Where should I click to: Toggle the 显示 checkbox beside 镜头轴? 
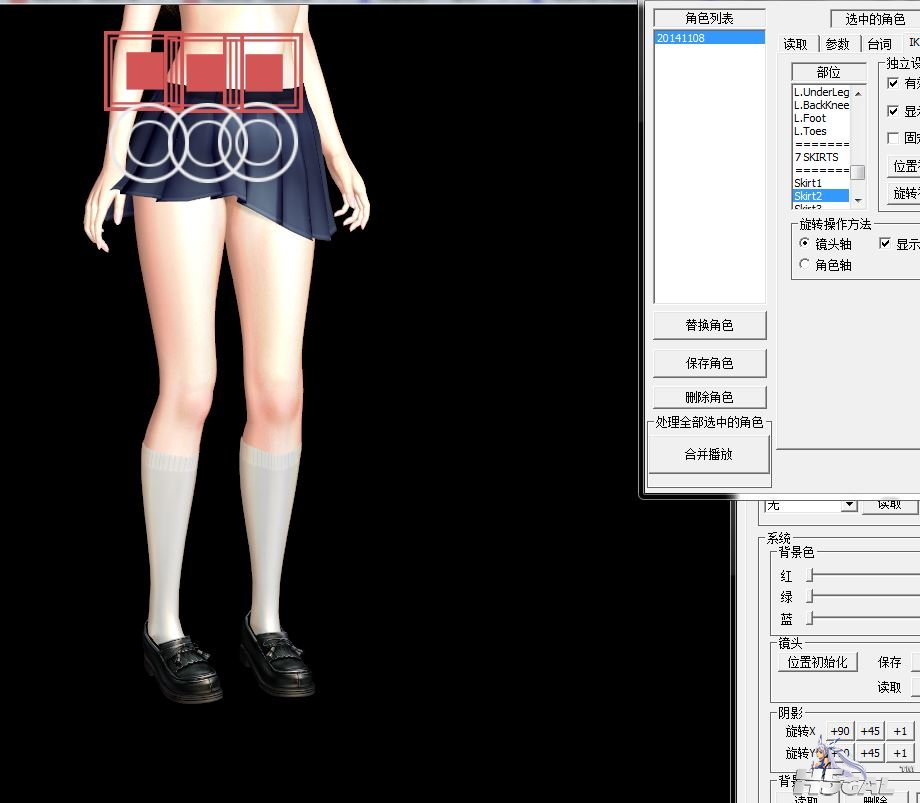pos(885,244)
